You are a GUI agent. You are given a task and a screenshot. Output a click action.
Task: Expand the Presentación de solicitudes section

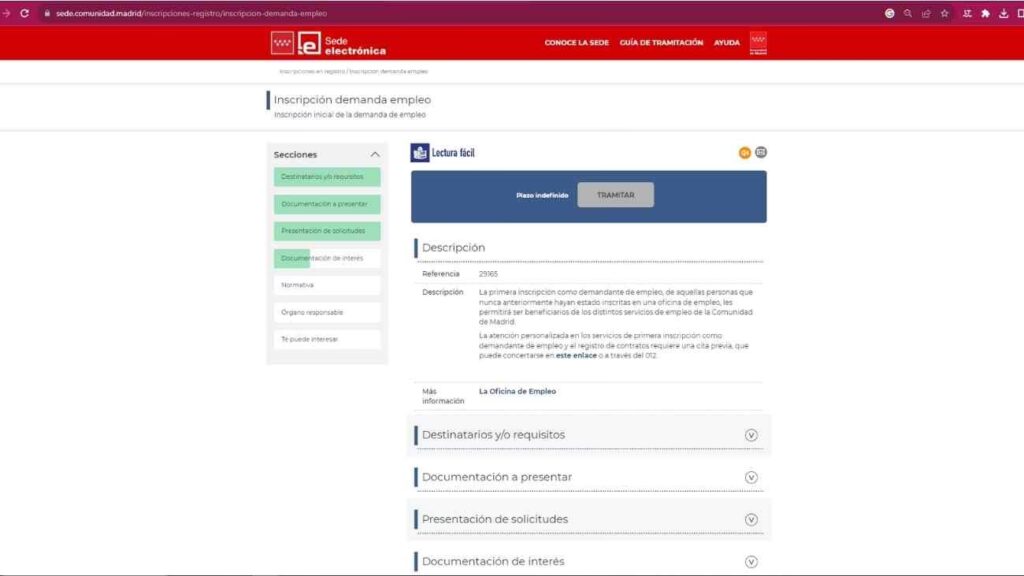(x=751, y=520)
